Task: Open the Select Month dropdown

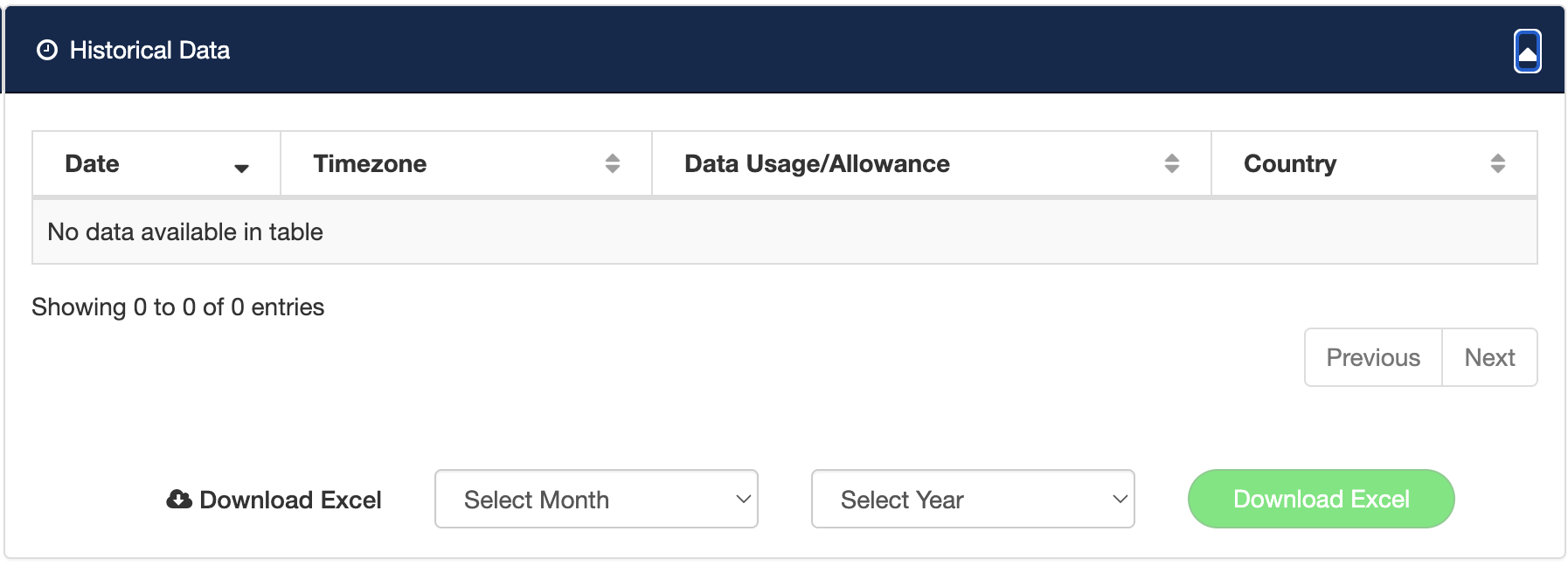Action: point(596,500)
